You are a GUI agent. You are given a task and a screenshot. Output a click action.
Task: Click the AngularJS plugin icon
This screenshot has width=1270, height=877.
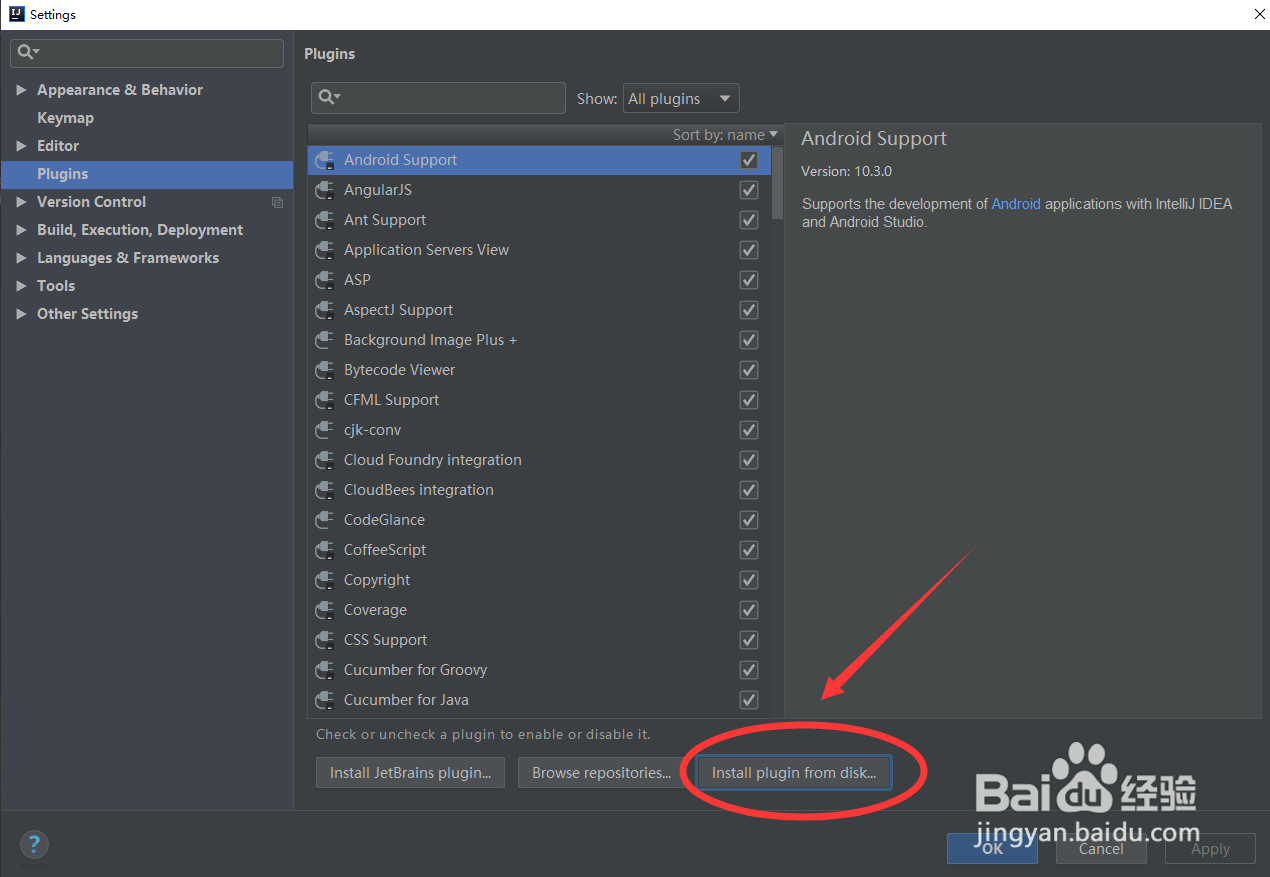click(x=324, y=190)
